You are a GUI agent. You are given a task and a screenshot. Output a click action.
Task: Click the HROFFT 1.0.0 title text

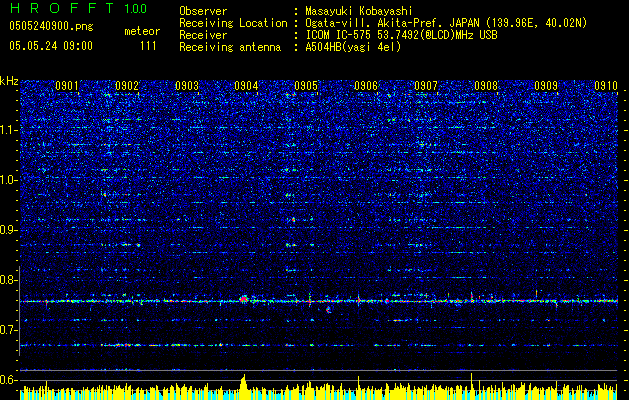[x=79, y=8]
